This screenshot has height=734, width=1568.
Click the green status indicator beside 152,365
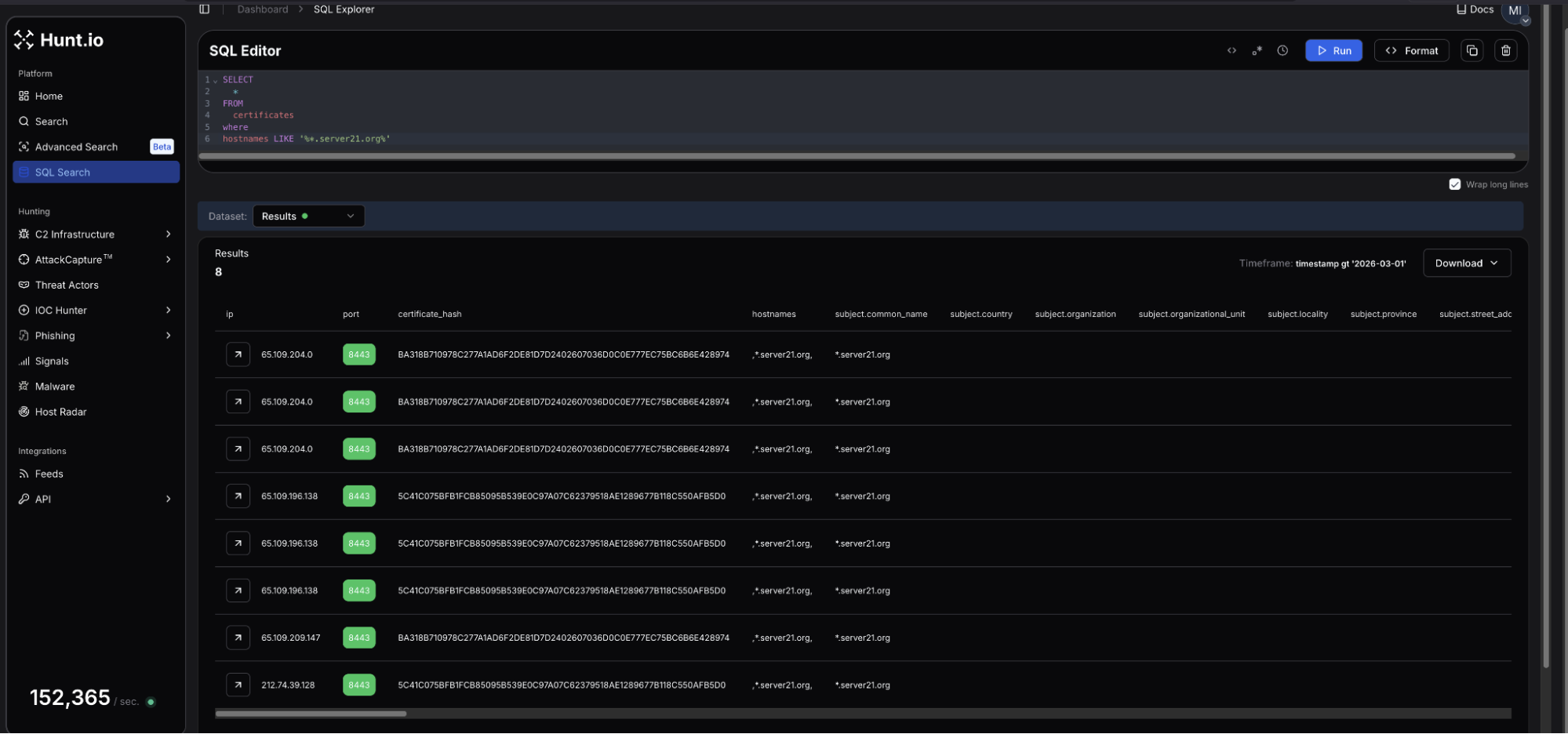[151, 702]
